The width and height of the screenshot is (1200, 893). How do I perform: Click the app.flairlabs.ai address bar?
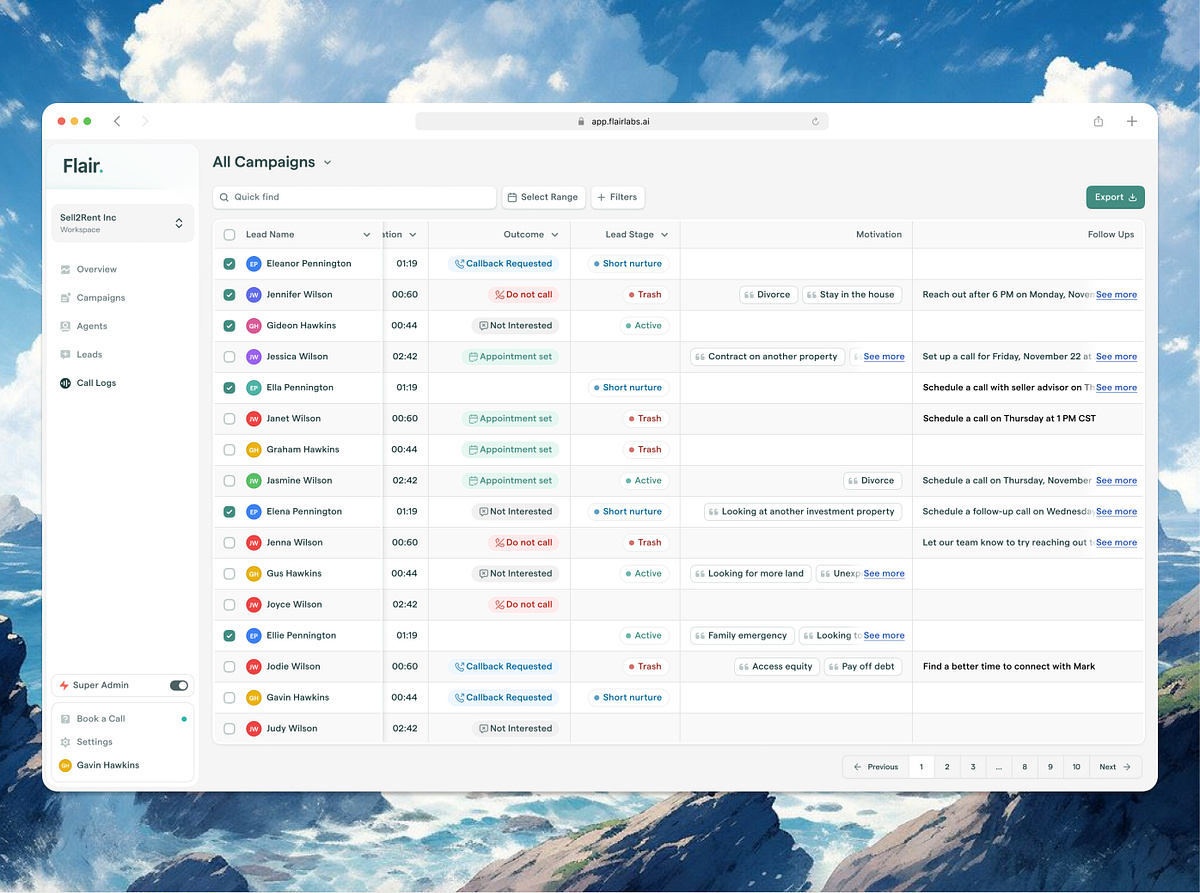[x=621, y=121]
